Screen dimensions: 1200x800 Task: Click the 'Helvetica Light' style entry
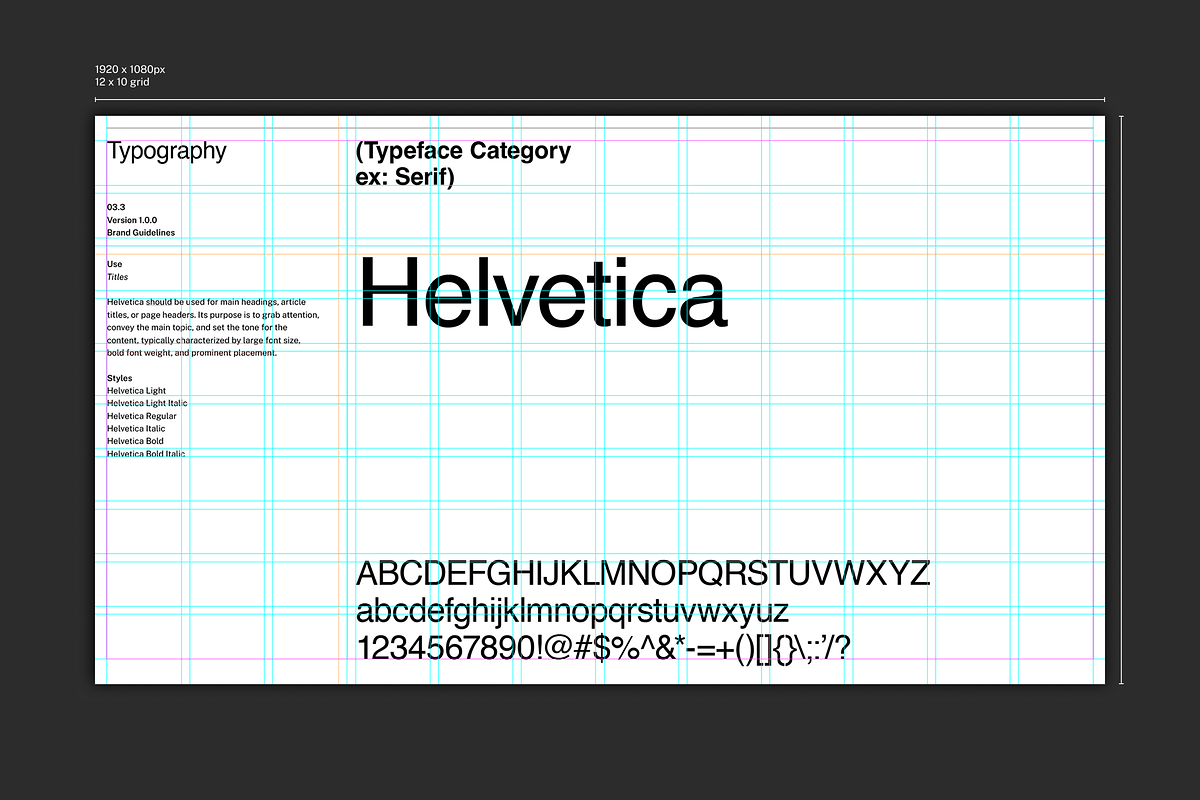pos(137,391)
